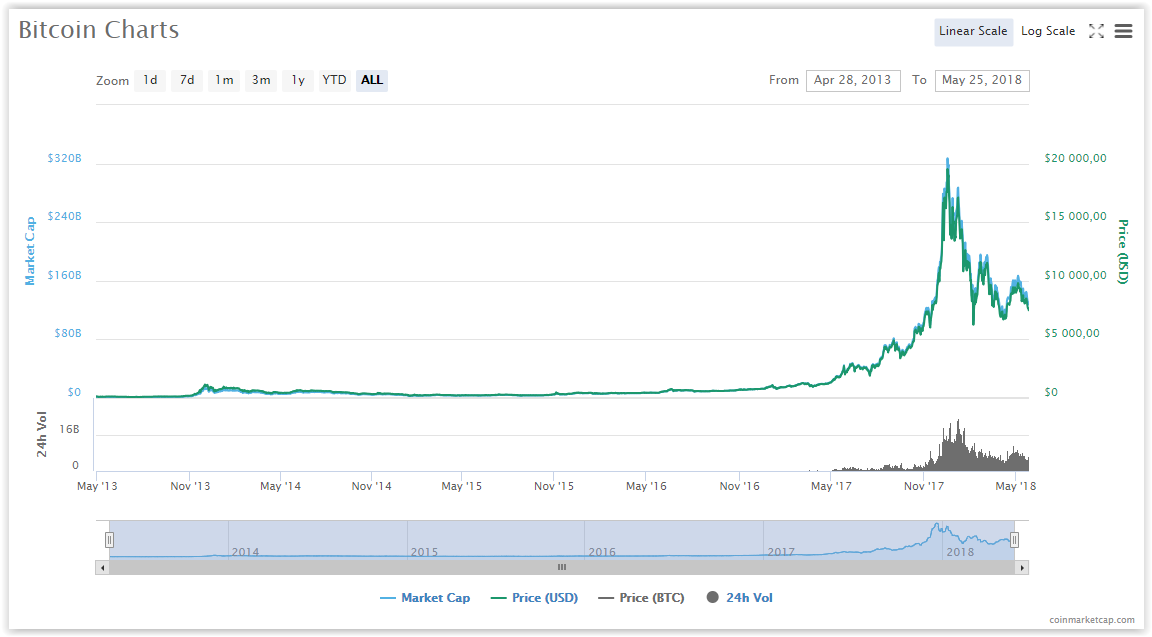Select the ALL zoom range
This screenshot has width=1152, height=637.
click(372, 80)
